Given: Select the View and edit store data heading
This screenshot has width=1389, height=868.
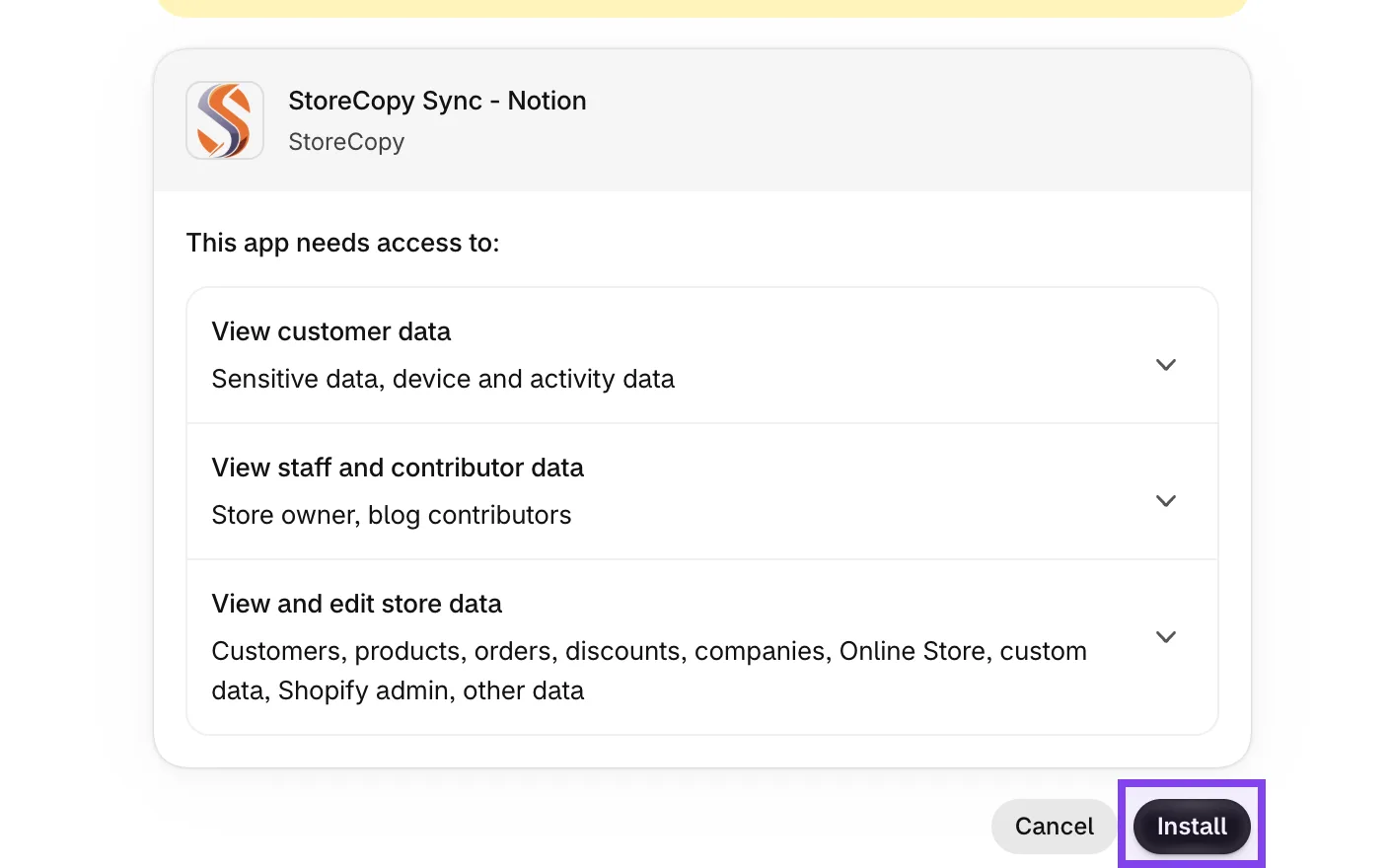Looking at the screenshot, I should pyautogui.click(x=357, y=604).
